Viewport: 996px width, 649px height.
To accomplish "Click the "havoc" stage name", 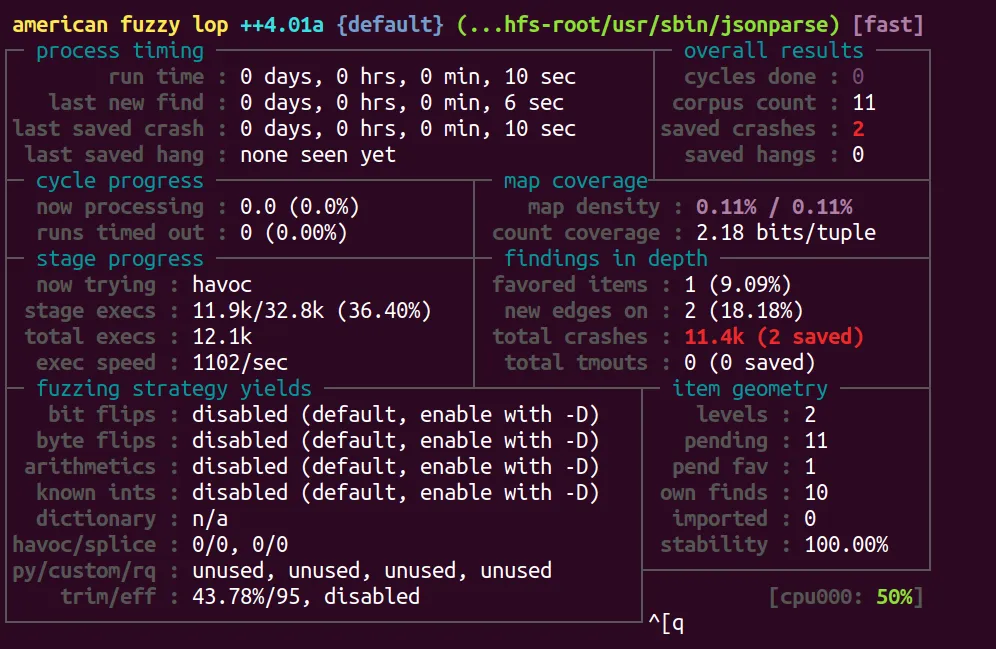I will pos(222,285).
